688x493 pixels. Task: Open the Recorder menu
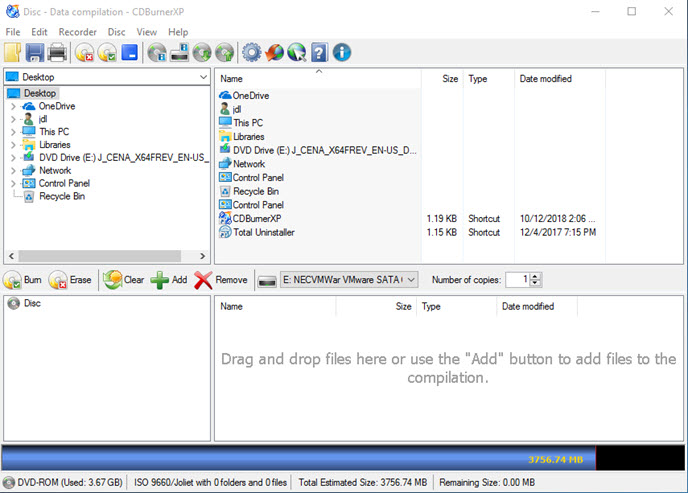tap(77, 32)
